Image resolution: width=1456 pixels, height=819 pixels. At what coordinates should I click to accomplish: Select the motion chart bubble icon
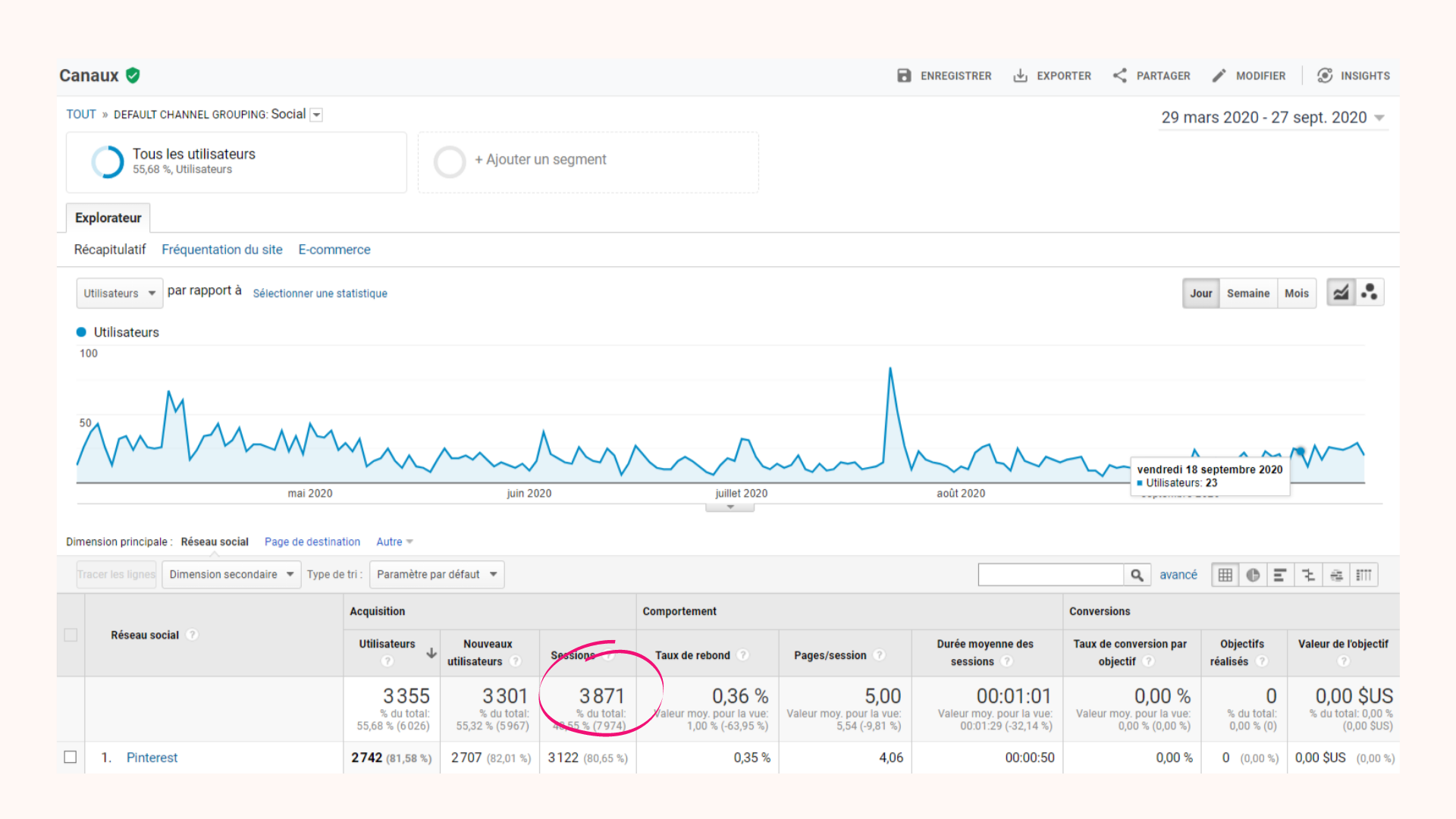pyautogui.click(x=1370, y=293)
